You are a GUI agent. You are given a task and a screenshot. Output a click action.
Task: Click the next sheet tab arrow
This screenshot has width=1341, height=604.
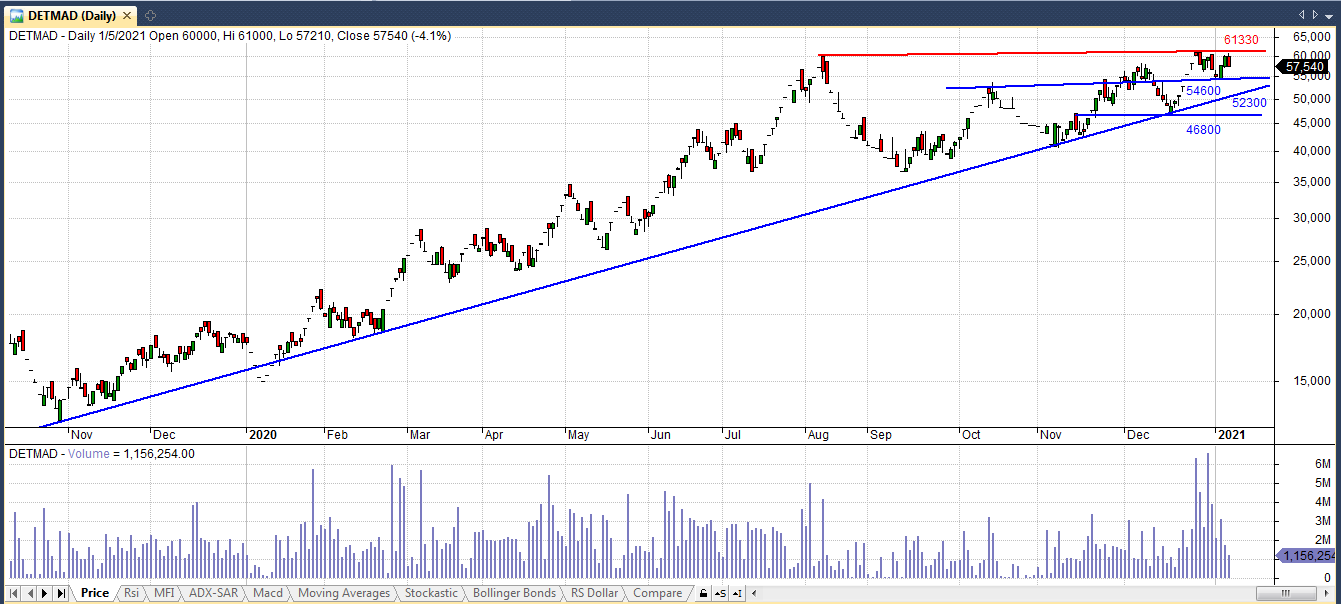[45, 593]
